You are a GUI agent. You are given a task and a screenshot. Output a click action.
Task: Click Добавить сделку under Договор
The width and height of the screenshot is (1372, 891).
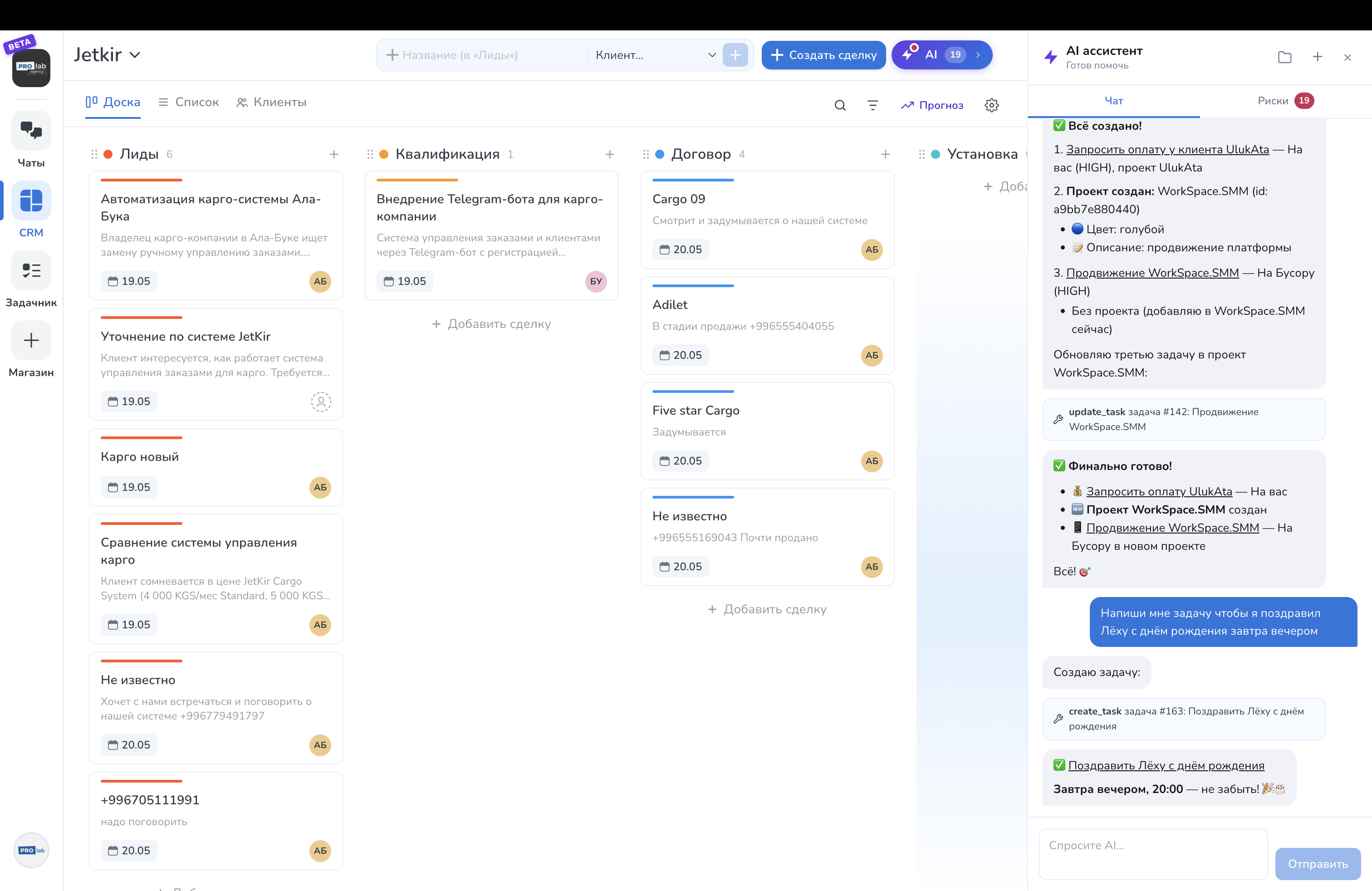tap(767, 609)
